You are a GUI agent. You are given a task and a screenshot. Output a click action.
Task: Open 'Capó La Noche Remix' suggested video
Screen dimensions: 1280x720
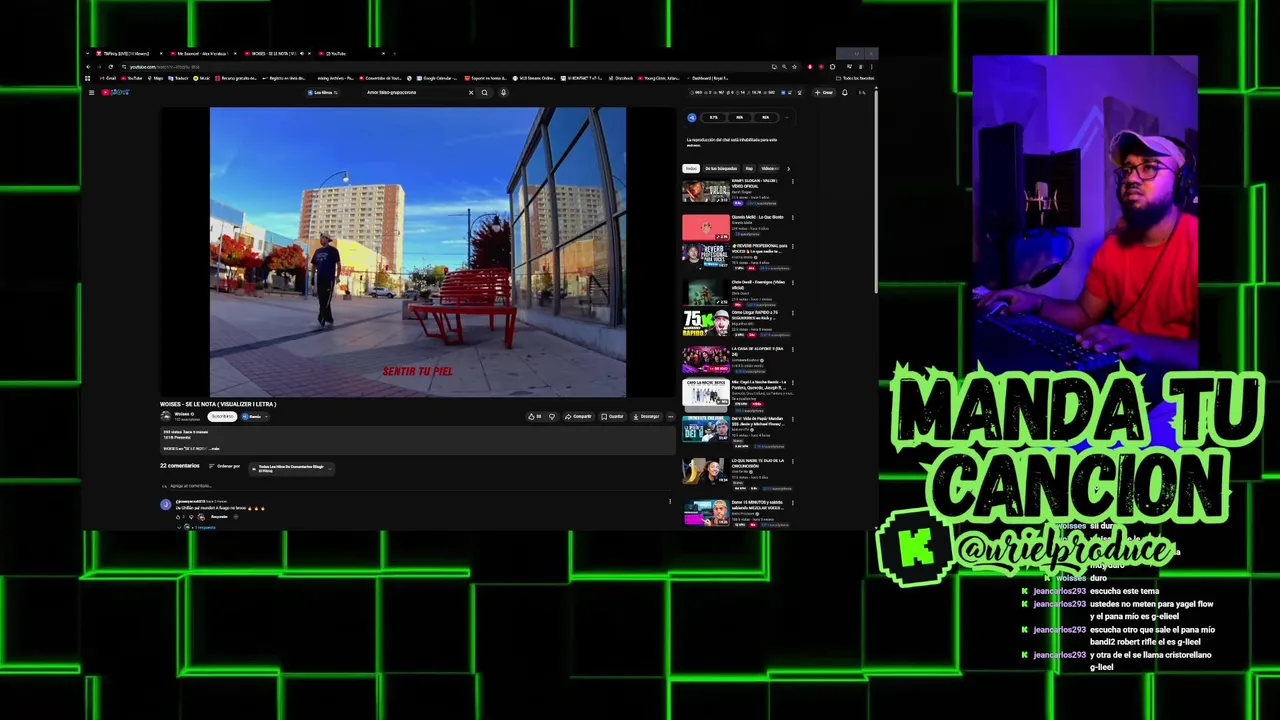[706, 393]
